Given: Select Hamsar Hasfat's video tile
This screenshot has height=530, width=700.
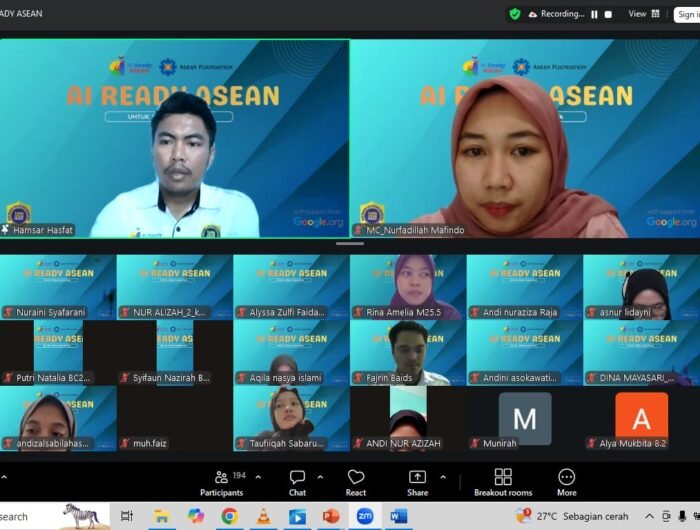Looking at the screenshot, I should (x=175, y=138).
